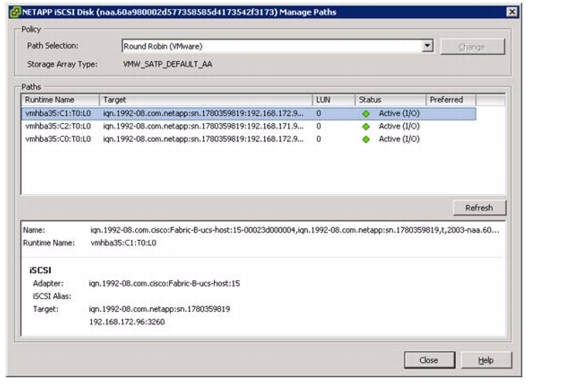Image resolution: width=576 pixels, height=384 pixels.
Task: Sort by Status column header
Action: (390, 100)
